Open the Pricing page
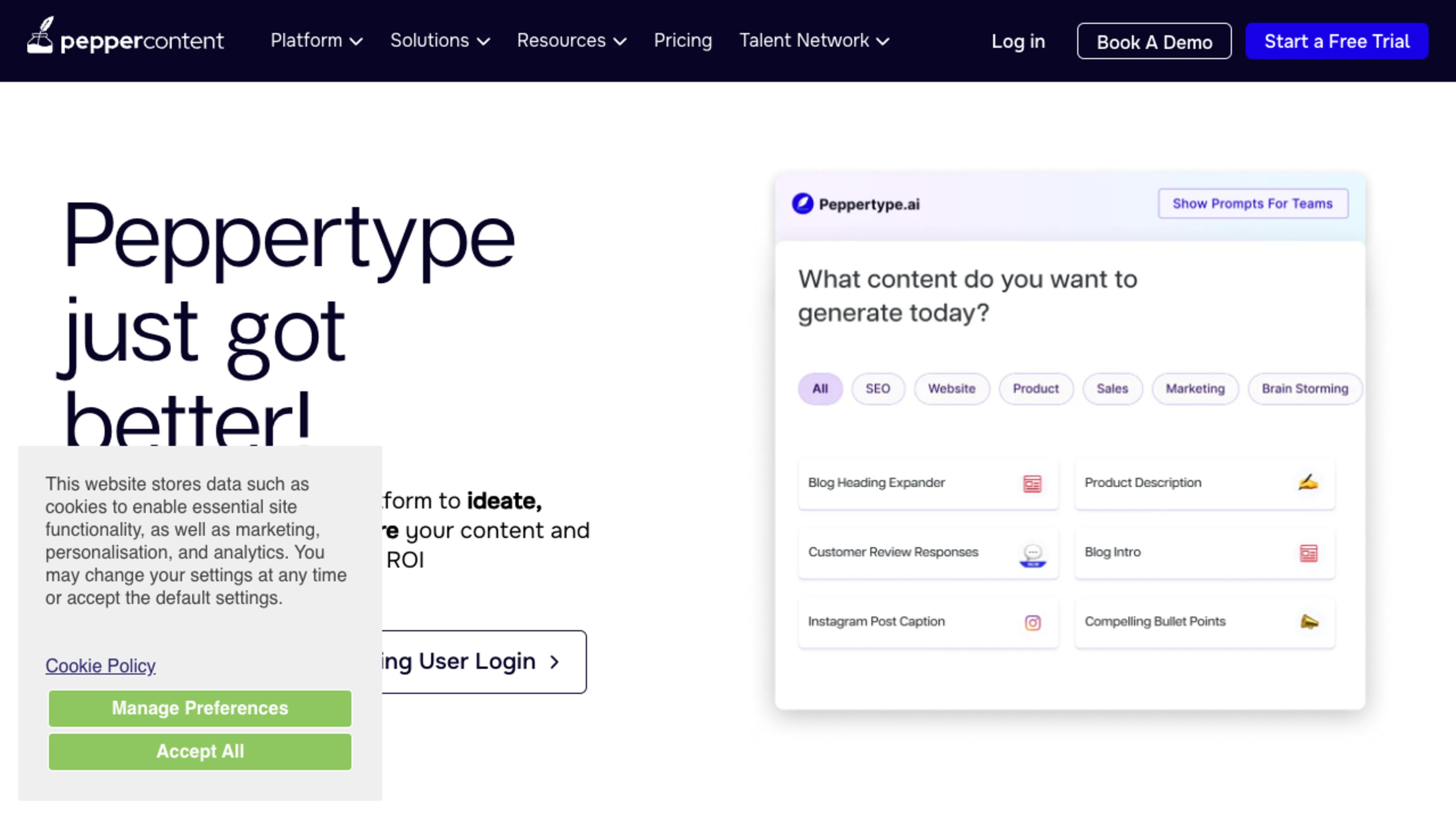Screen dimensions: 1456x819 pos(683,41)
